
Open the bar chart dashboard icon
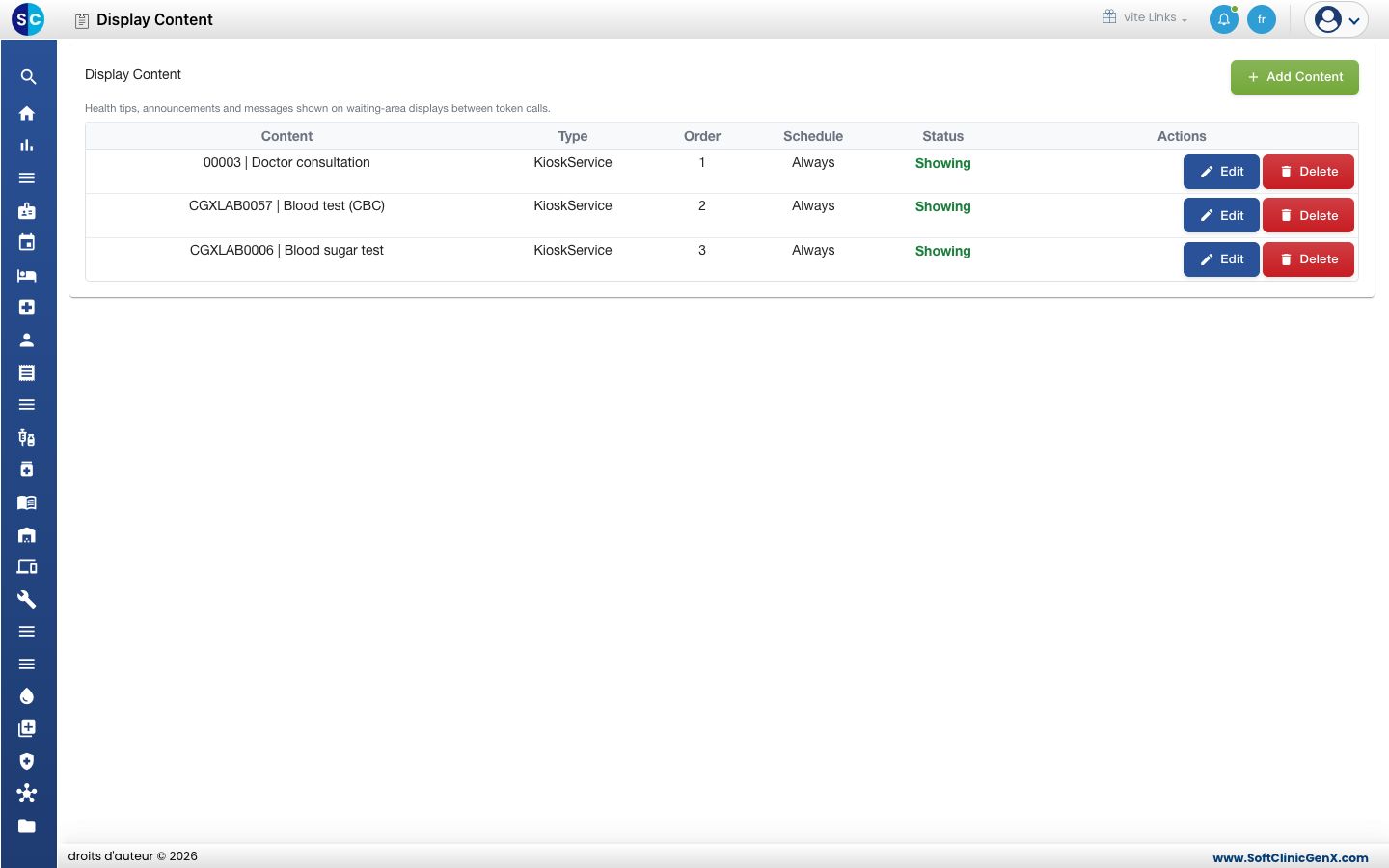(27, 146)
